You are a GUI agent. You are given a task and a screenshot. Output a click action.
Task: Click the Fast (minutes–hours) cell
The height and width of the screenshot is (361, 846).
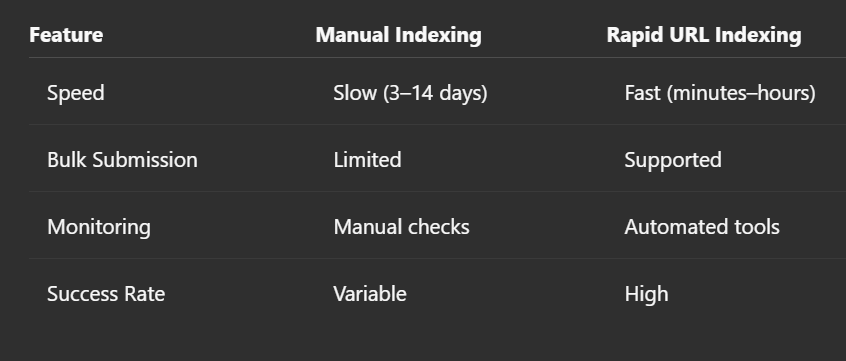coord(720,93)
